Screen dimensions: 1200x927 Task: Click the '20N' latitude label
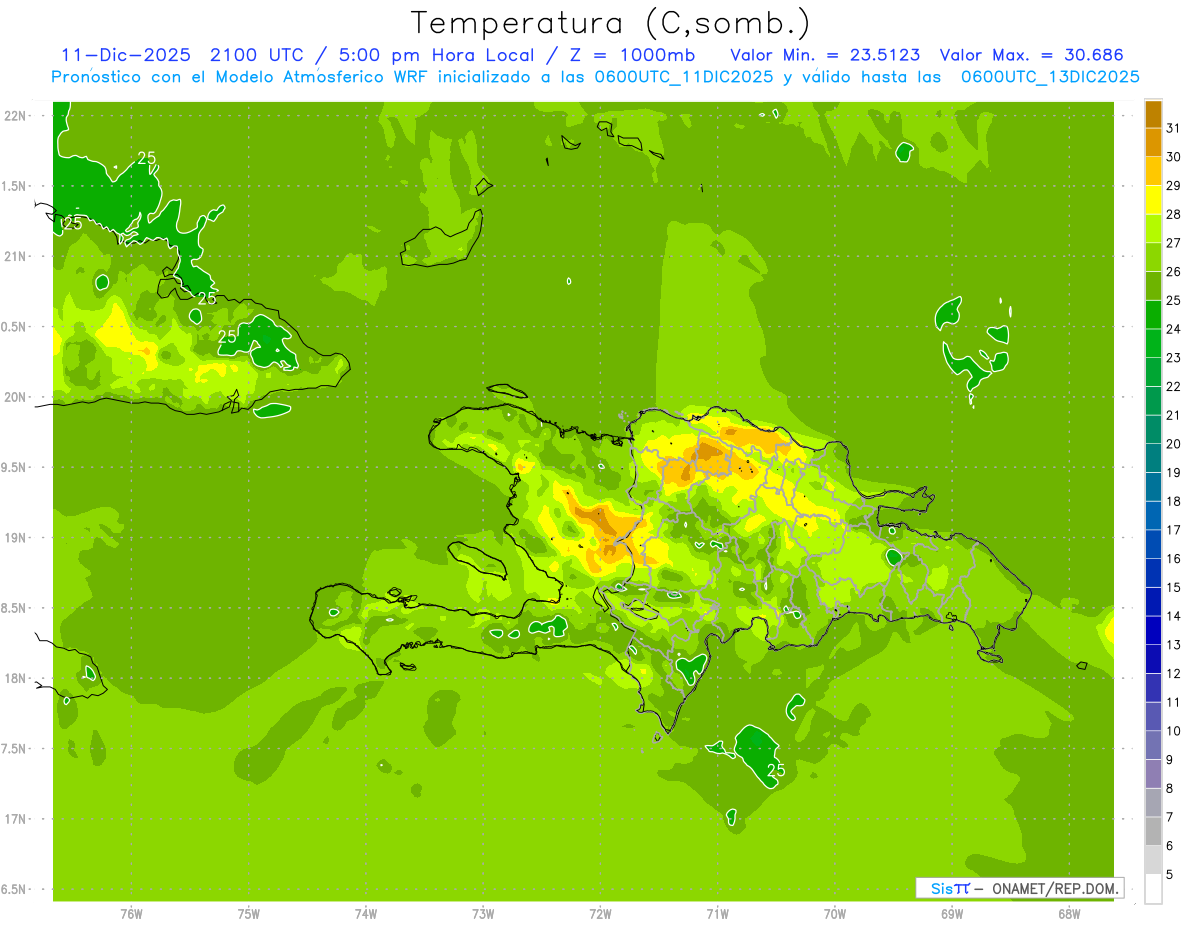click(x=16, y=397)
